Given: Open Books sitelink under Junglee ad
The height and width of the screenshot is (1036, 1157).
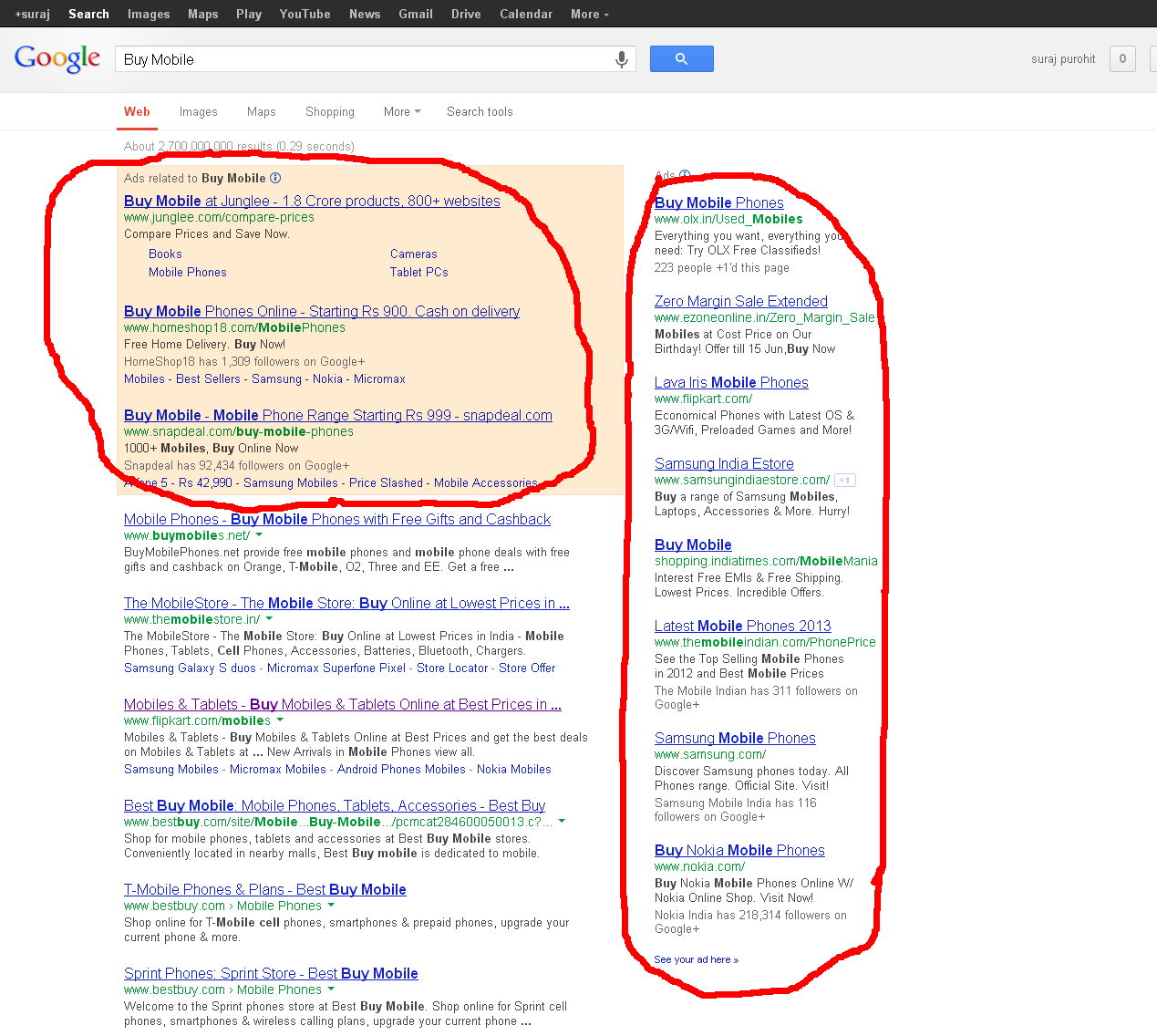Looking at the screenshot, I should tap(165, 254).
